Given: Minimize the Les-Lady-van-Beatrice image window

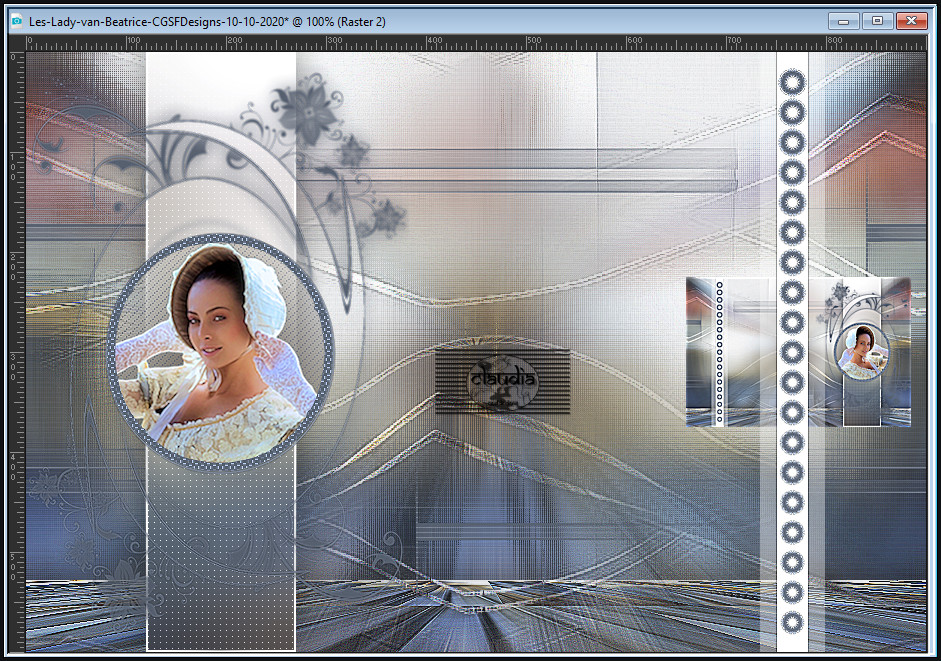Looking at the screenshot, I should pyautogui.click(x=843, y=21).
